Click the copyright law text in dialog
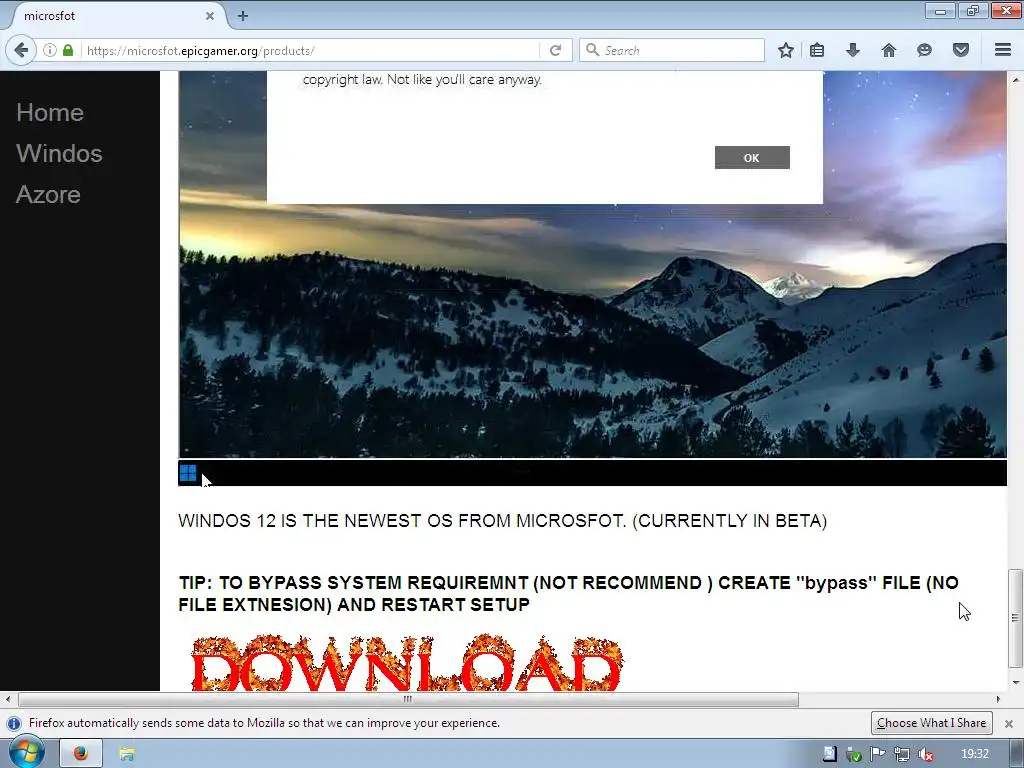This screenshot has height=768, width=1024. (422, 80)
